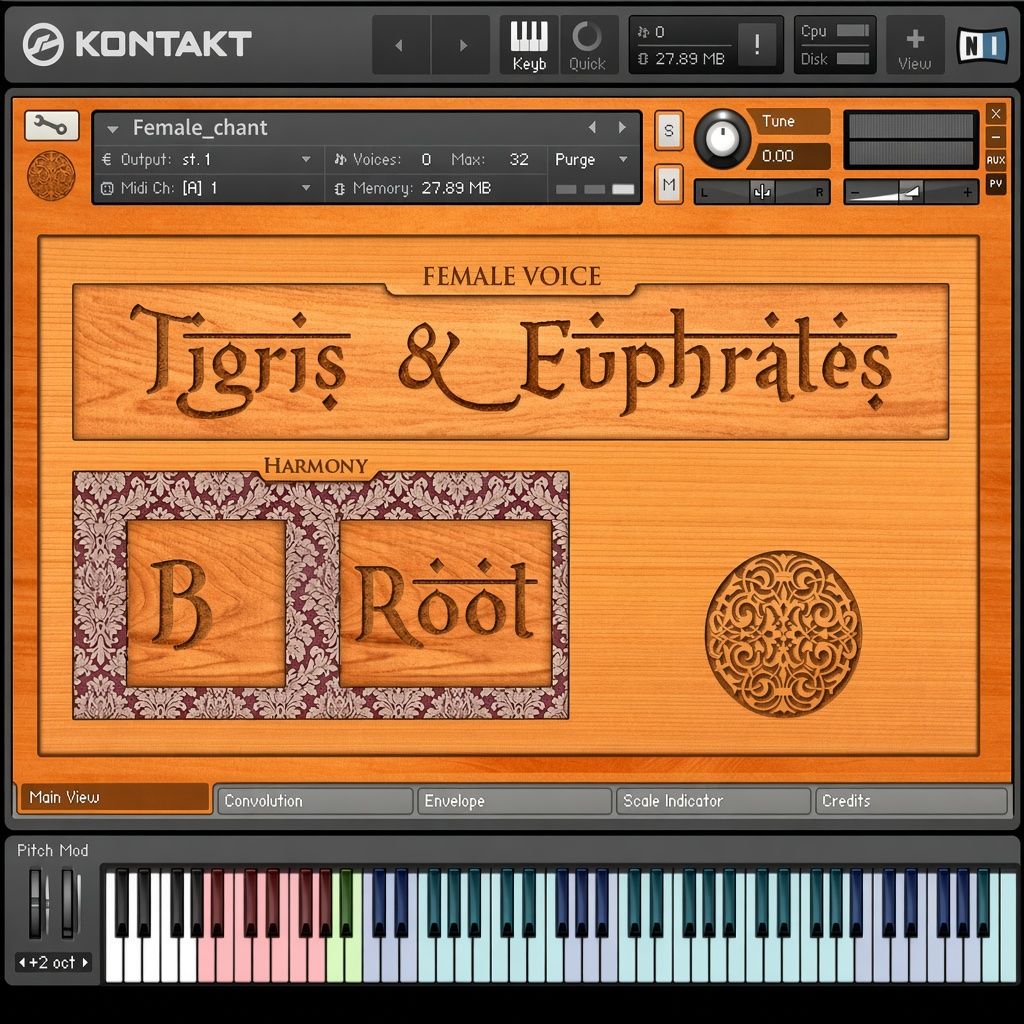Open the Output st. 1 dropdown
1024x1024 pixels.
[208, 159]
